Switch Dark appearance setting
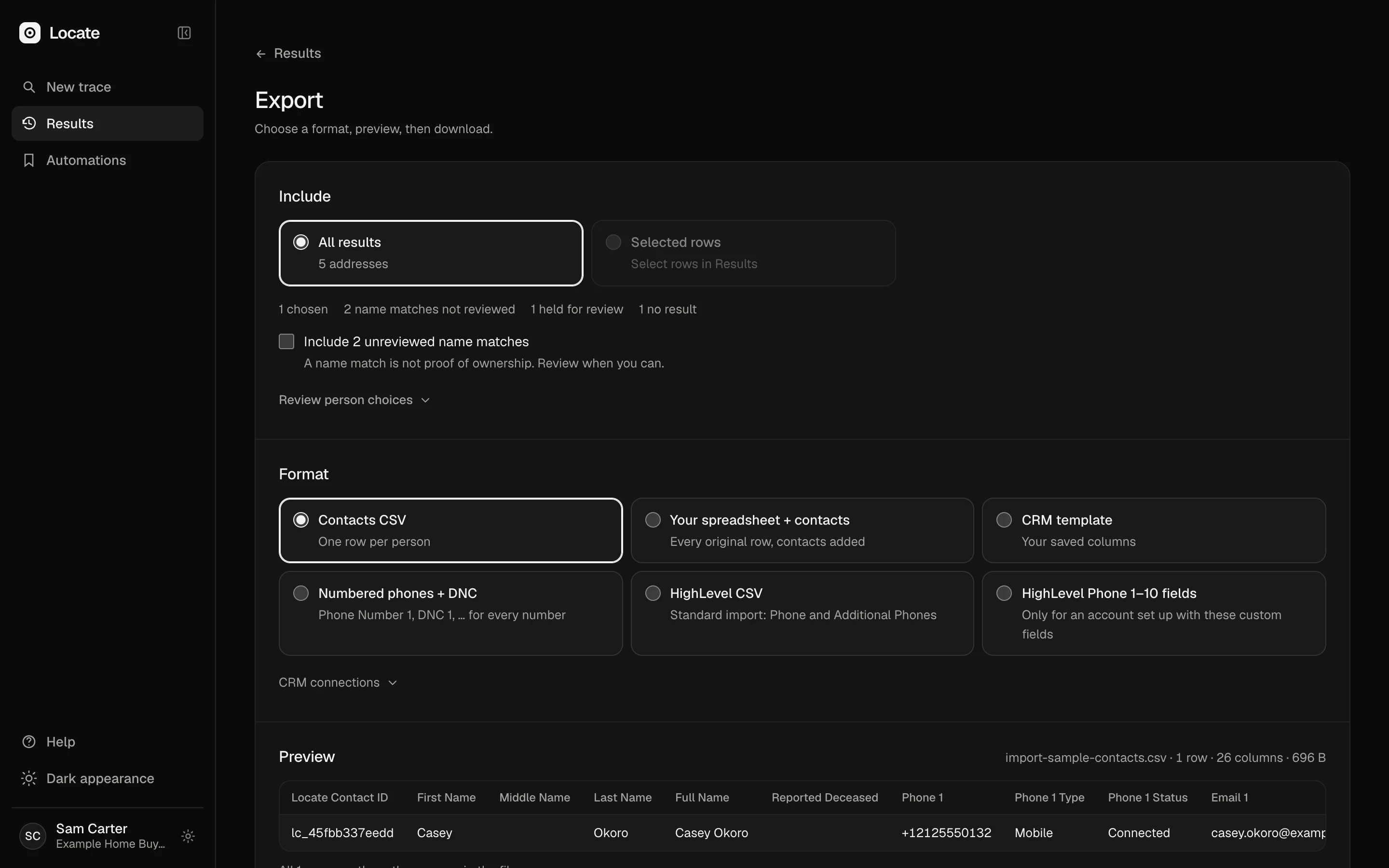 (108, 778)
